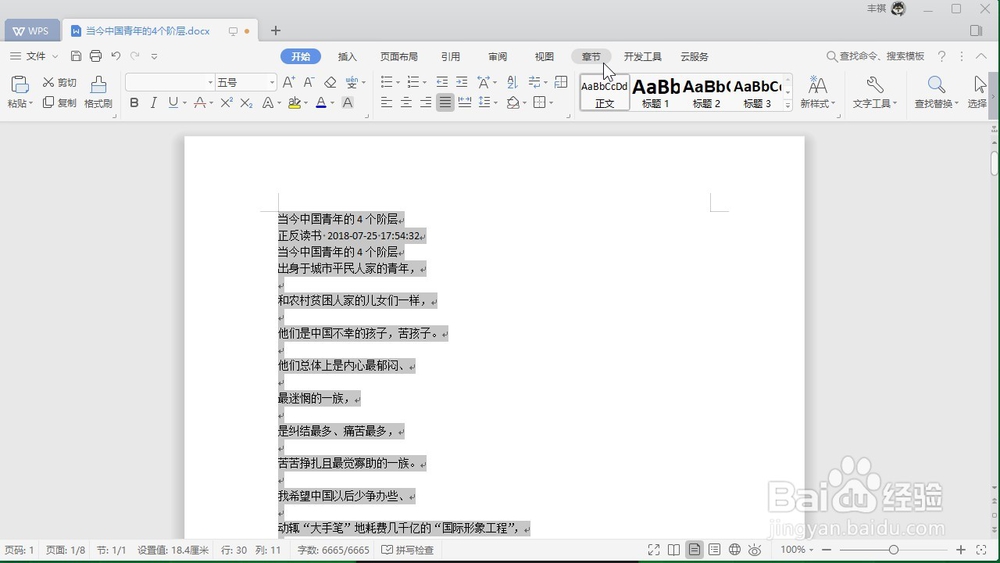
Task: Click the eye protection mode icon
Action: (755, 550)
